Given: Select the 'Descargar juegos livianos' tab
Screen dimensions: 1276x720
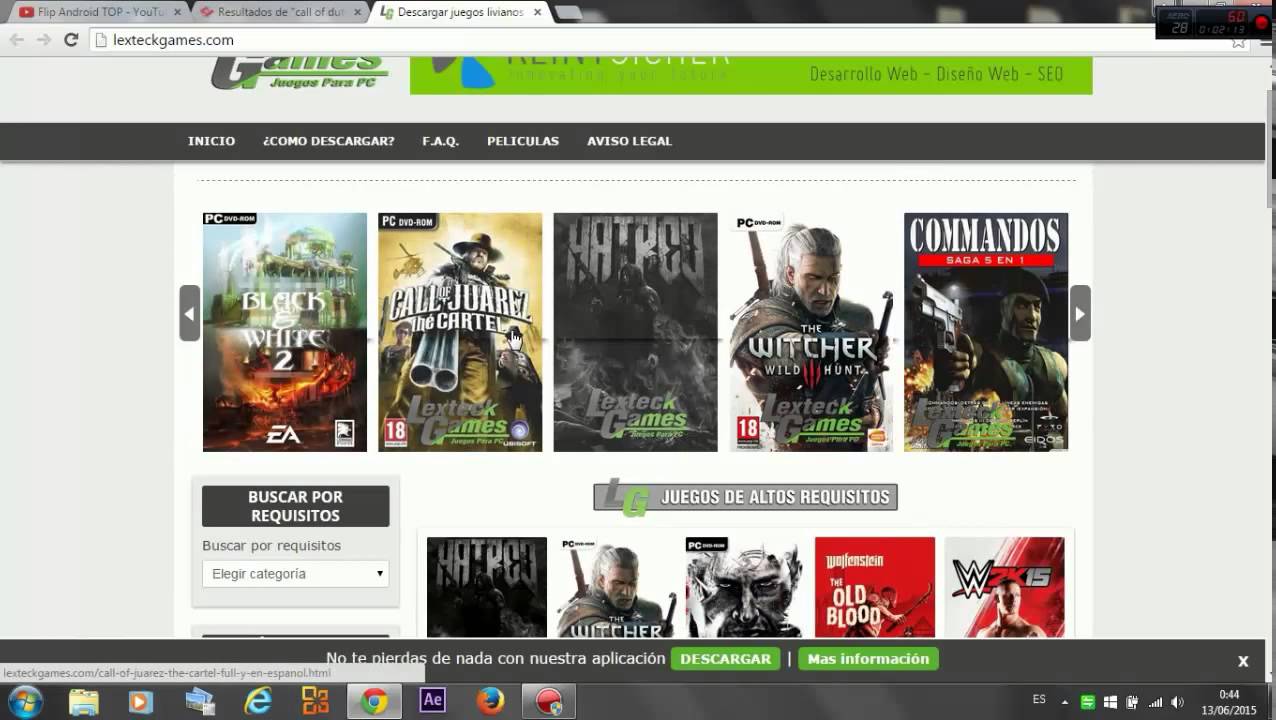Looking at the screenshot, I should (x=462, y=13).
